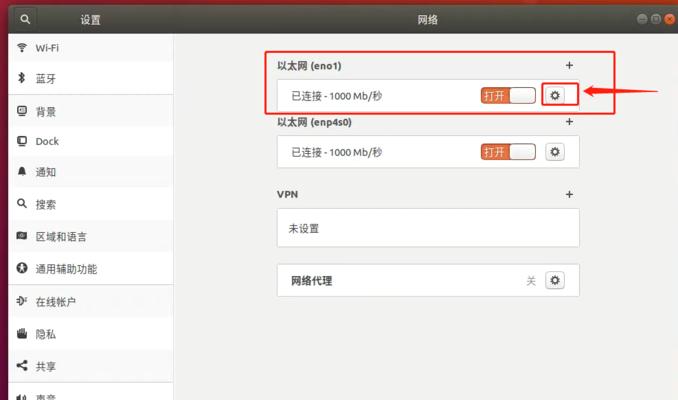Image resolution: width=678 pixels, height=400 pixels.
Task: Maximize the Settings window
Action: [656, 19]
